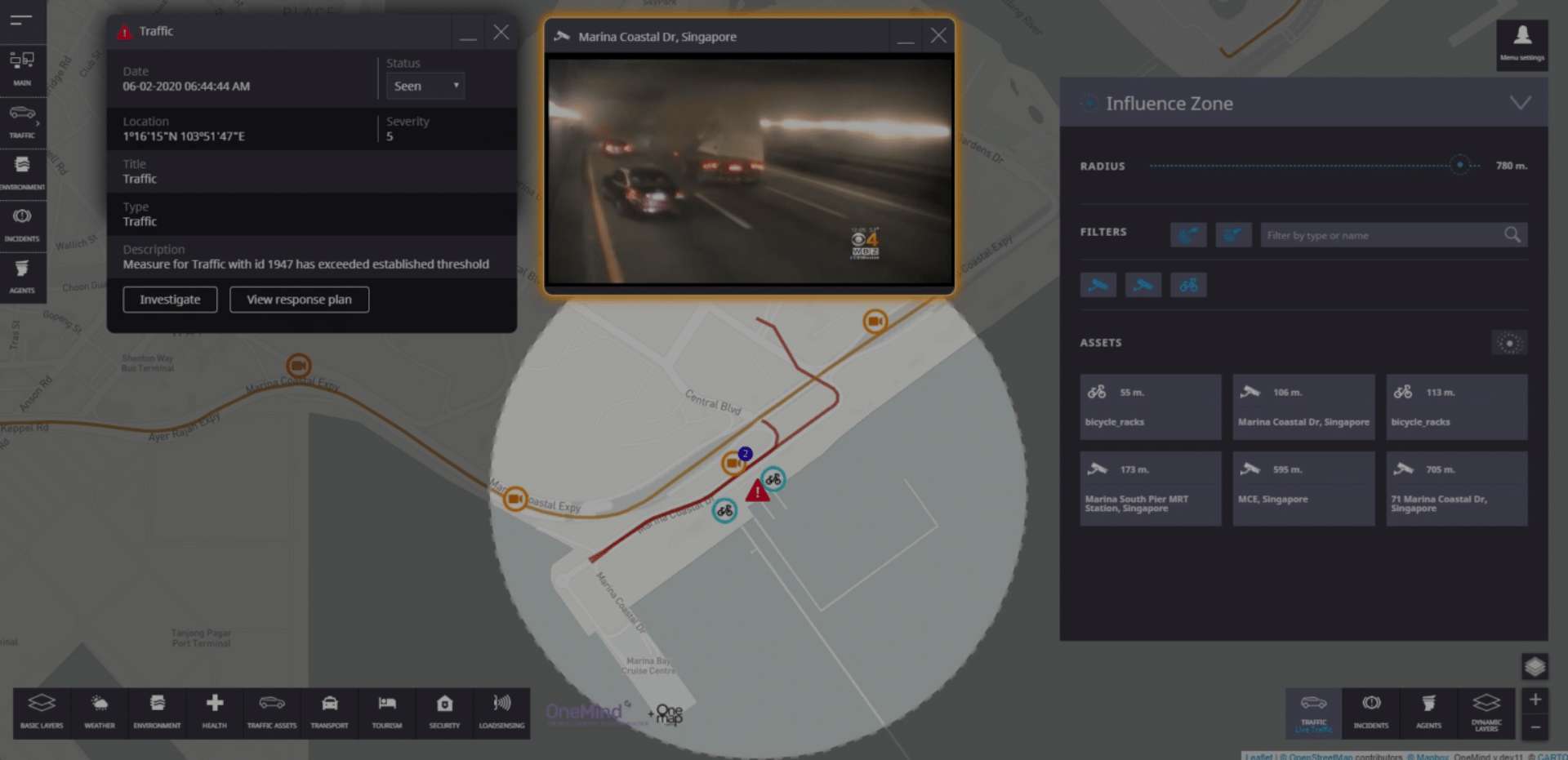Click the Agents icon in left sidebar
The width and height of the screenshot is (1568, 760).
(x=22, y=276)
